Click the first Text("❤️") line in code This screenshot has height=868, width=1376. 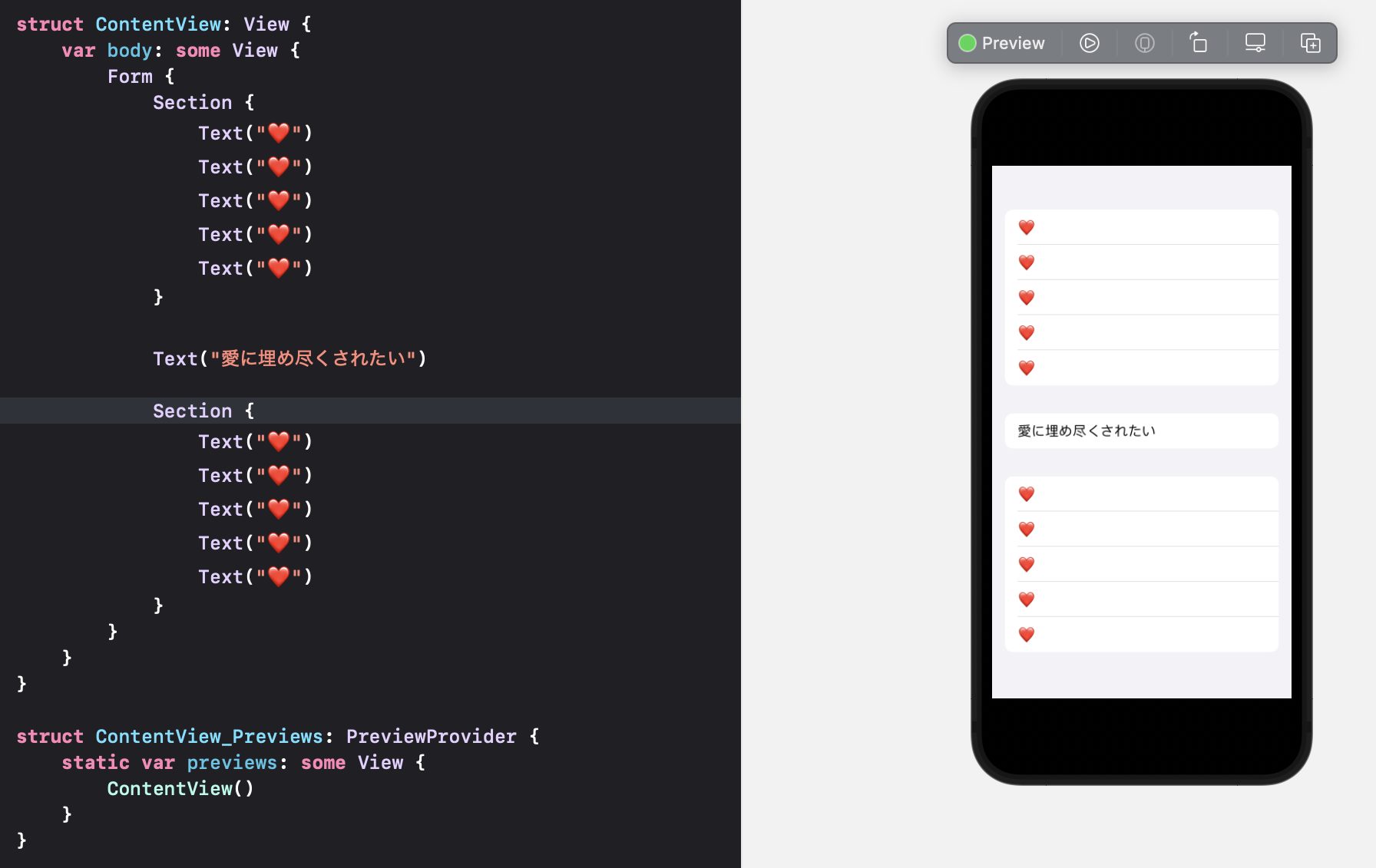255,133
